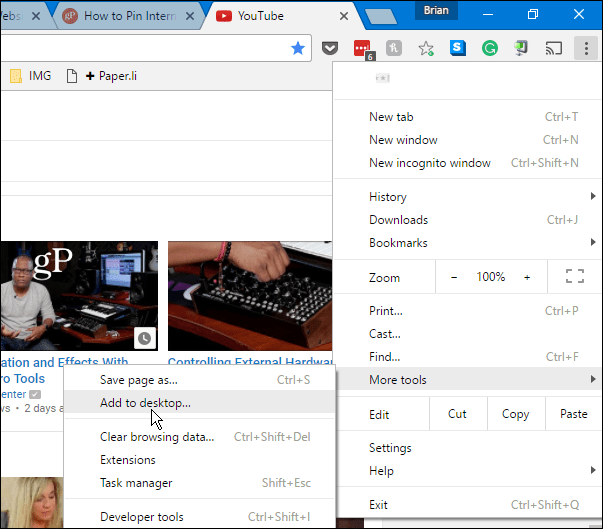The width and height of the screenshot is (603, 529).
Task: Open Downloads from the menu
Action: coord(467,220)
